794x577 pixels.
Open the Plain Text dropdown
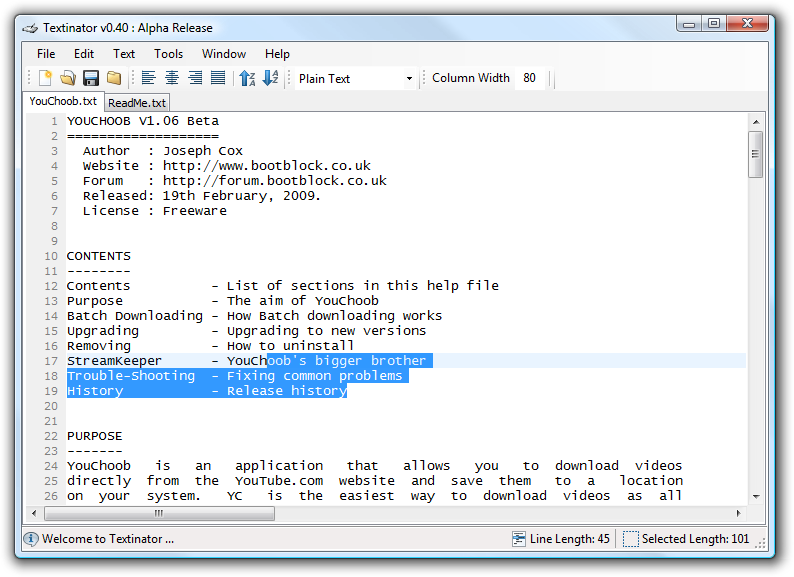click(356, 78)
